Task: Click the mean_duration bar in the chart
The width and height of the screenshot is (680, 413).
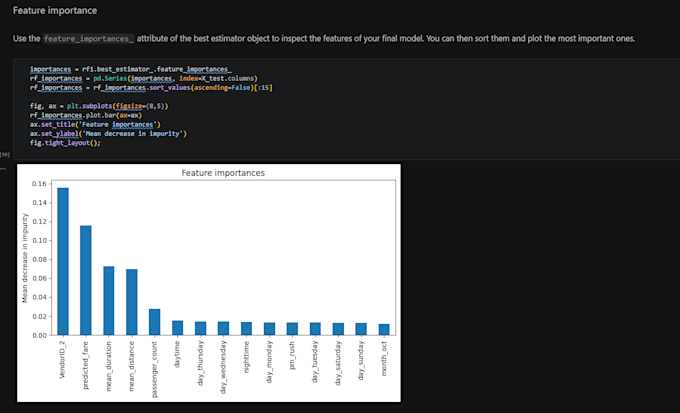Action: click(109, 301)
